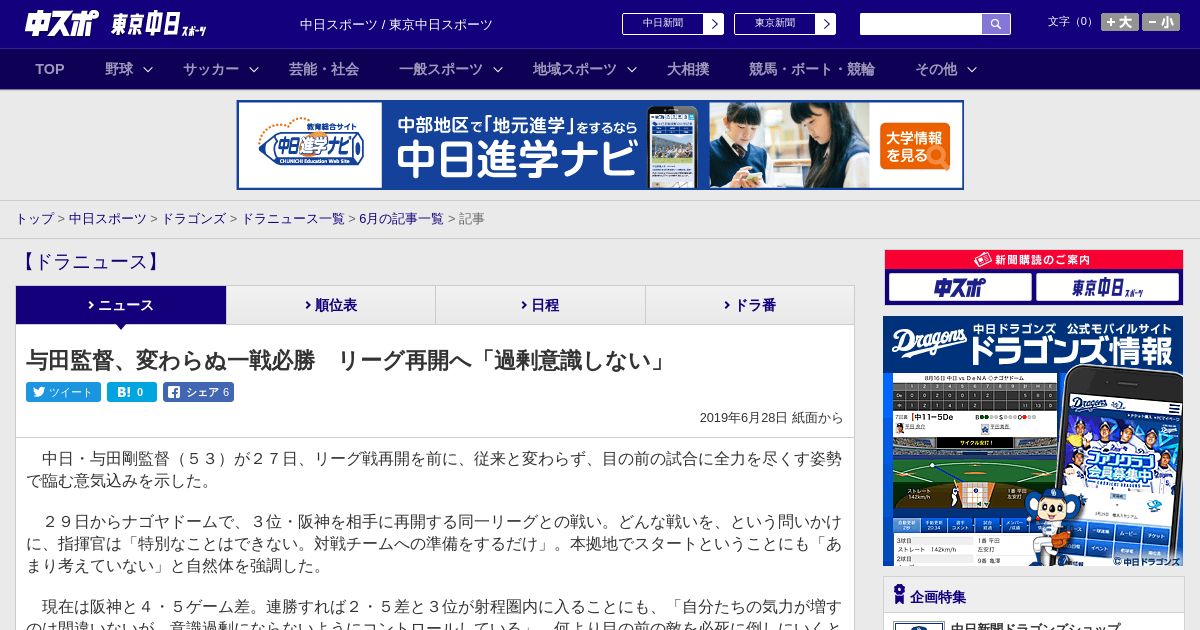The image size is (1200, 630).
Task: Open the 東京新聞 link button
Action: tap(775, 24)
